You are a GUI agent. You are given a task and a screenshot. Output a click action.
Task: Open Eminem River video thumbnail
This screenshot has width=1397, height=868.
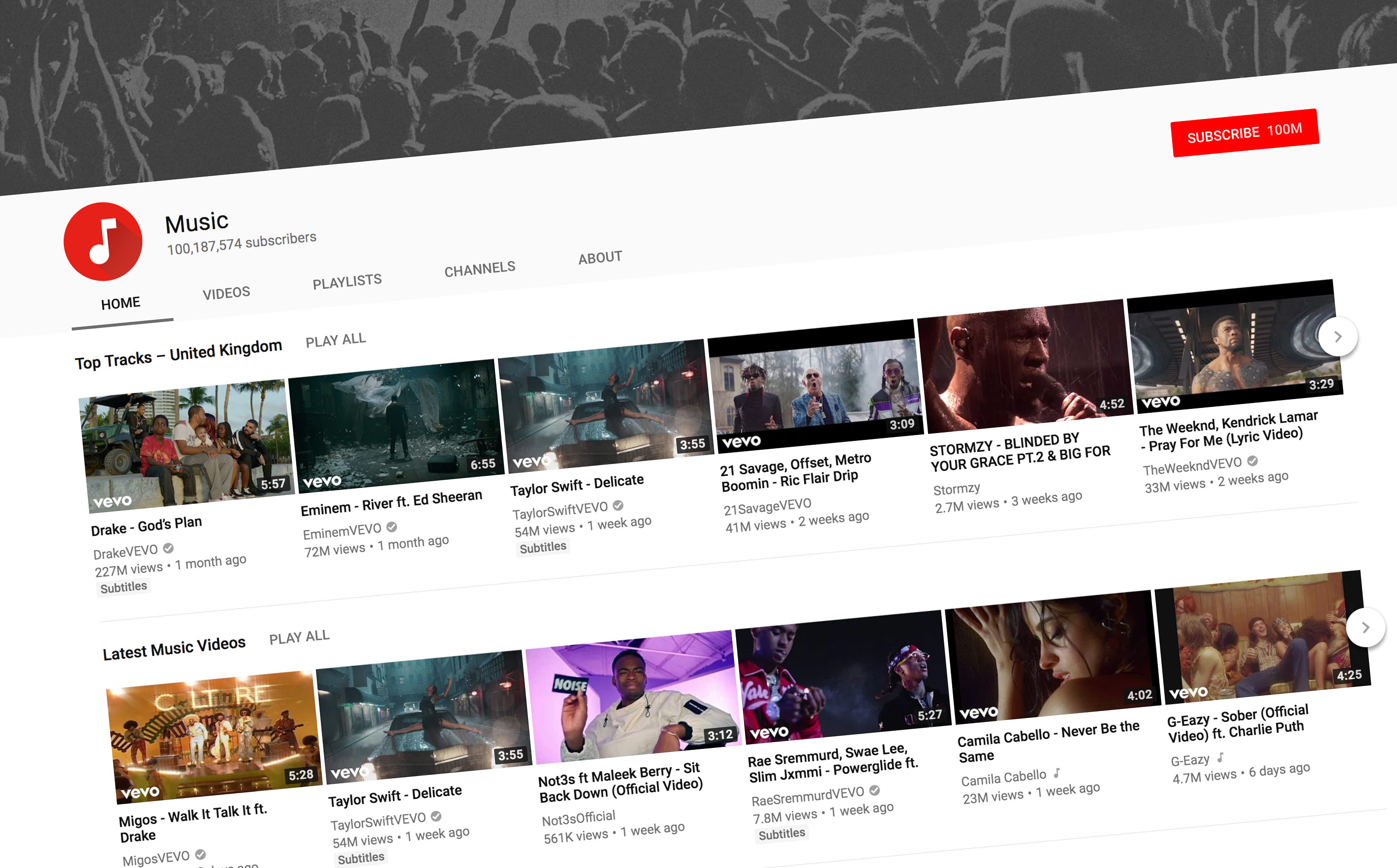[396, 426]
